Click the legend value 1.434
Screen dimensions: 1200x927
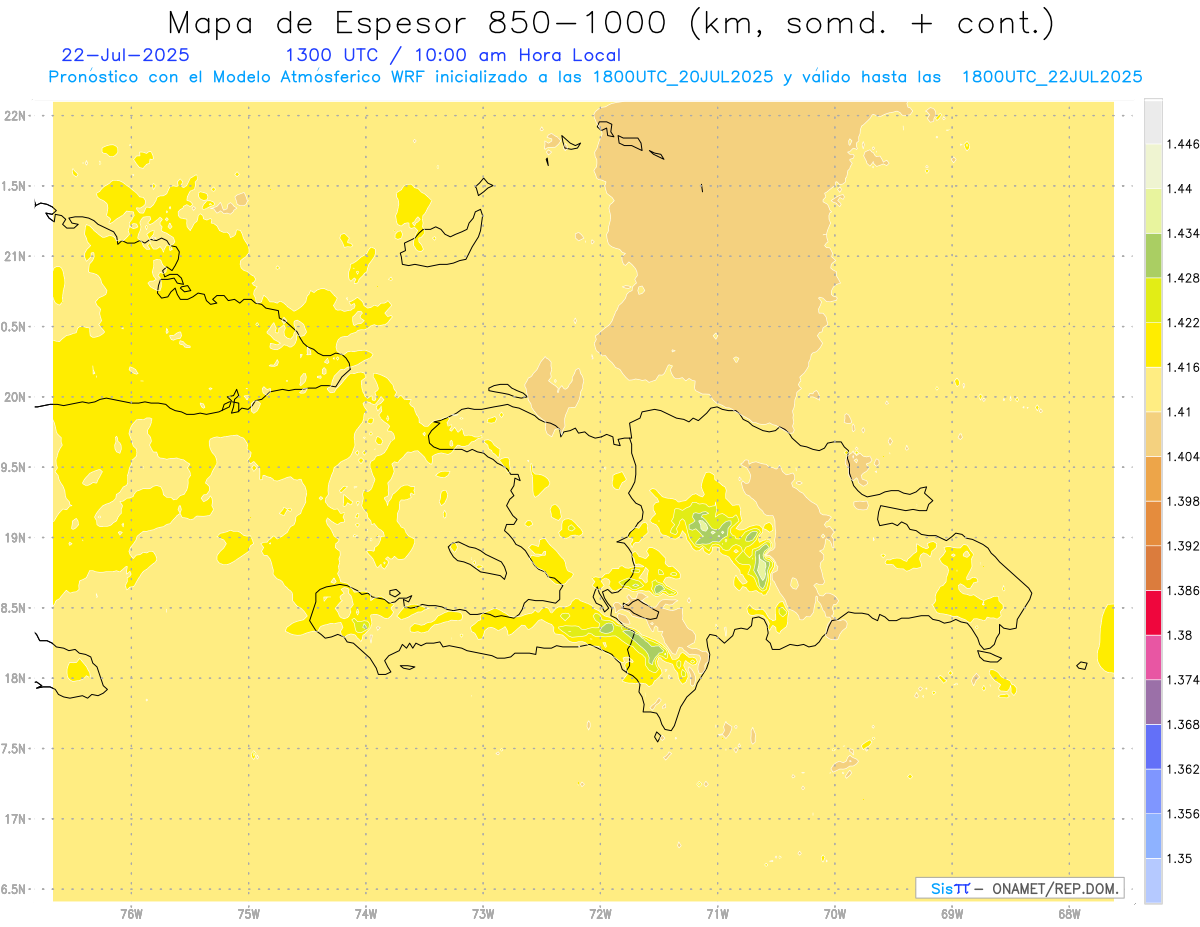1182,233
